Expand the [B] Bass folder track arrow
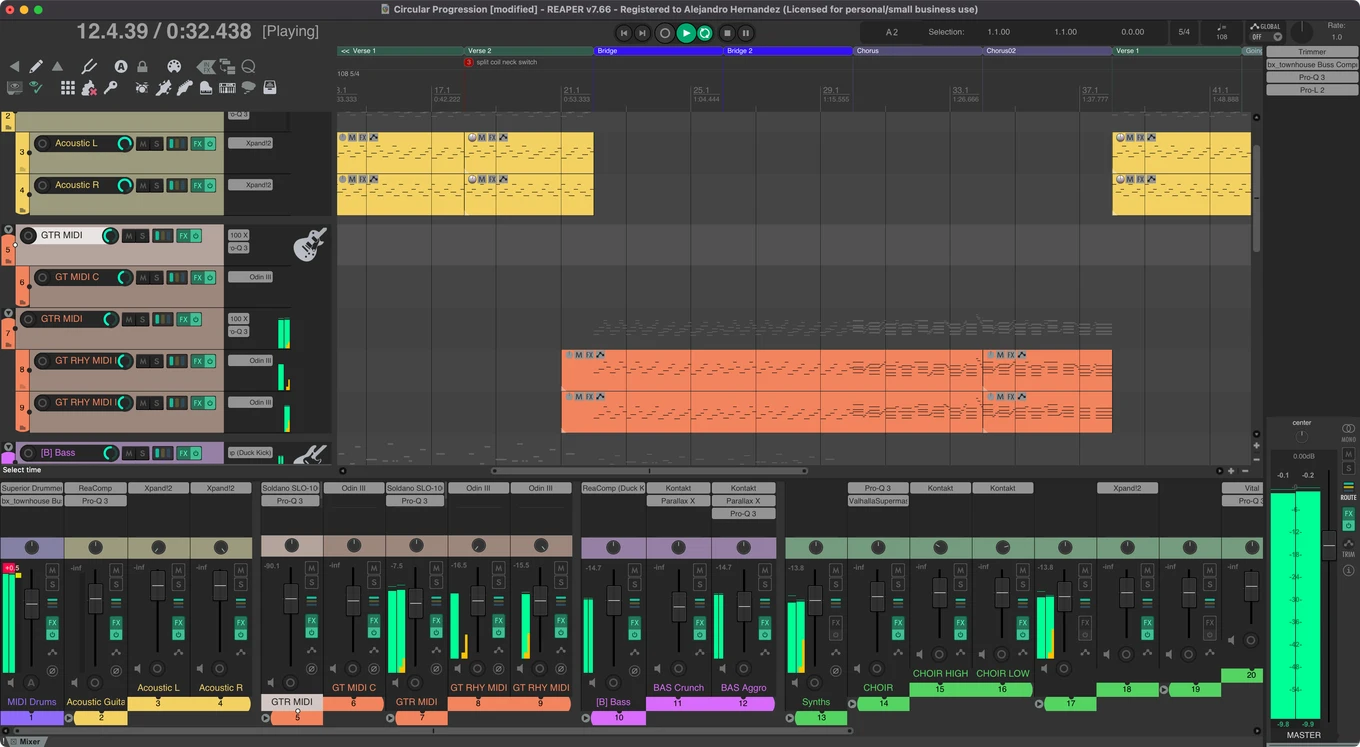 [8, 448]
